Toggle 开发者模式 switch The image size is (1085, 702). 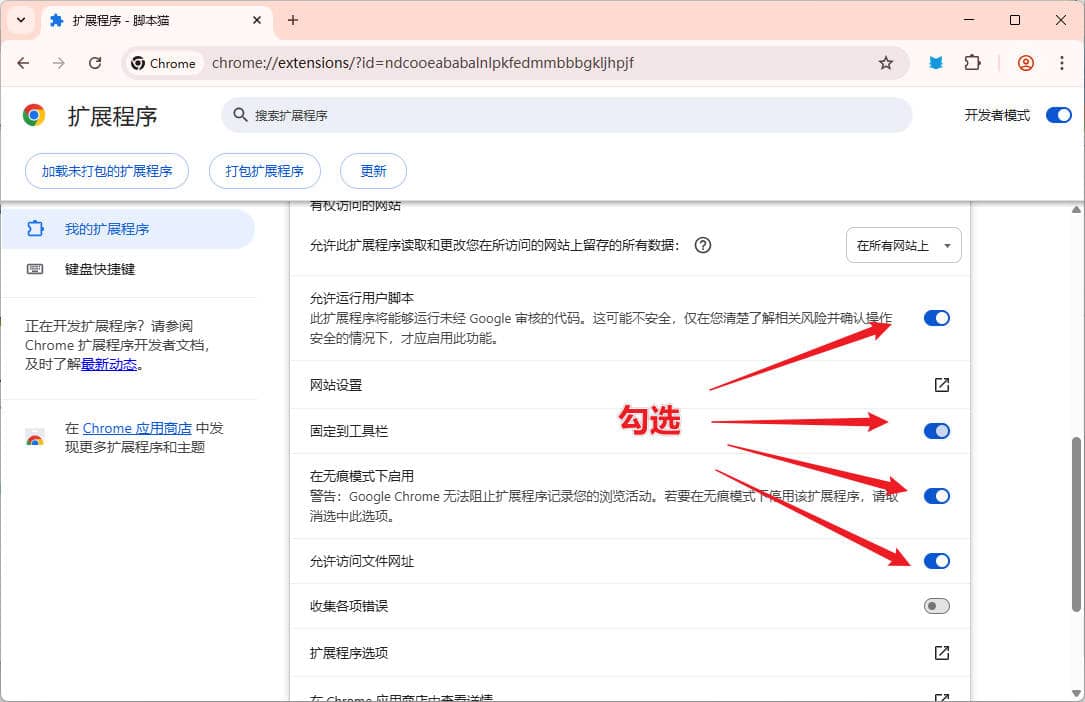point(1058,115)
